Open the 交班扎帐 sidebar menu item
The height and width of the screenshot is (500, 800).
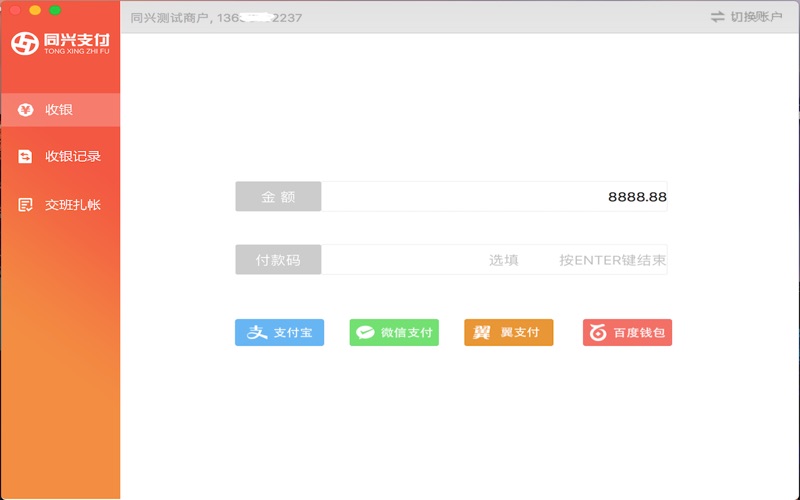pos(60,205)
